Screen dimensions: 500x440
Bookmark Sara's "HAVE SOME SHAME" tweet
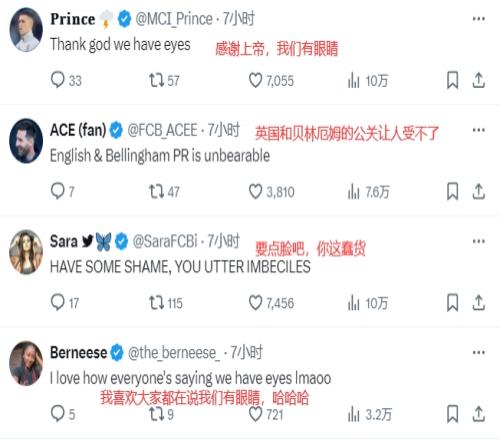coord(452,303)
